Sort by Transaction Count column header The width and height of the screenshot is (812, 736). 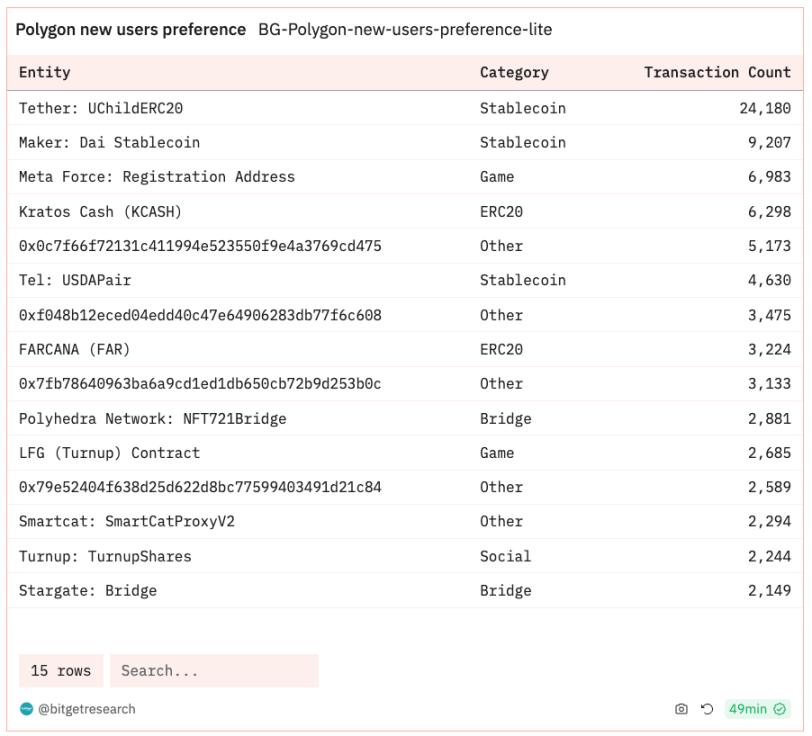[717, 73]
